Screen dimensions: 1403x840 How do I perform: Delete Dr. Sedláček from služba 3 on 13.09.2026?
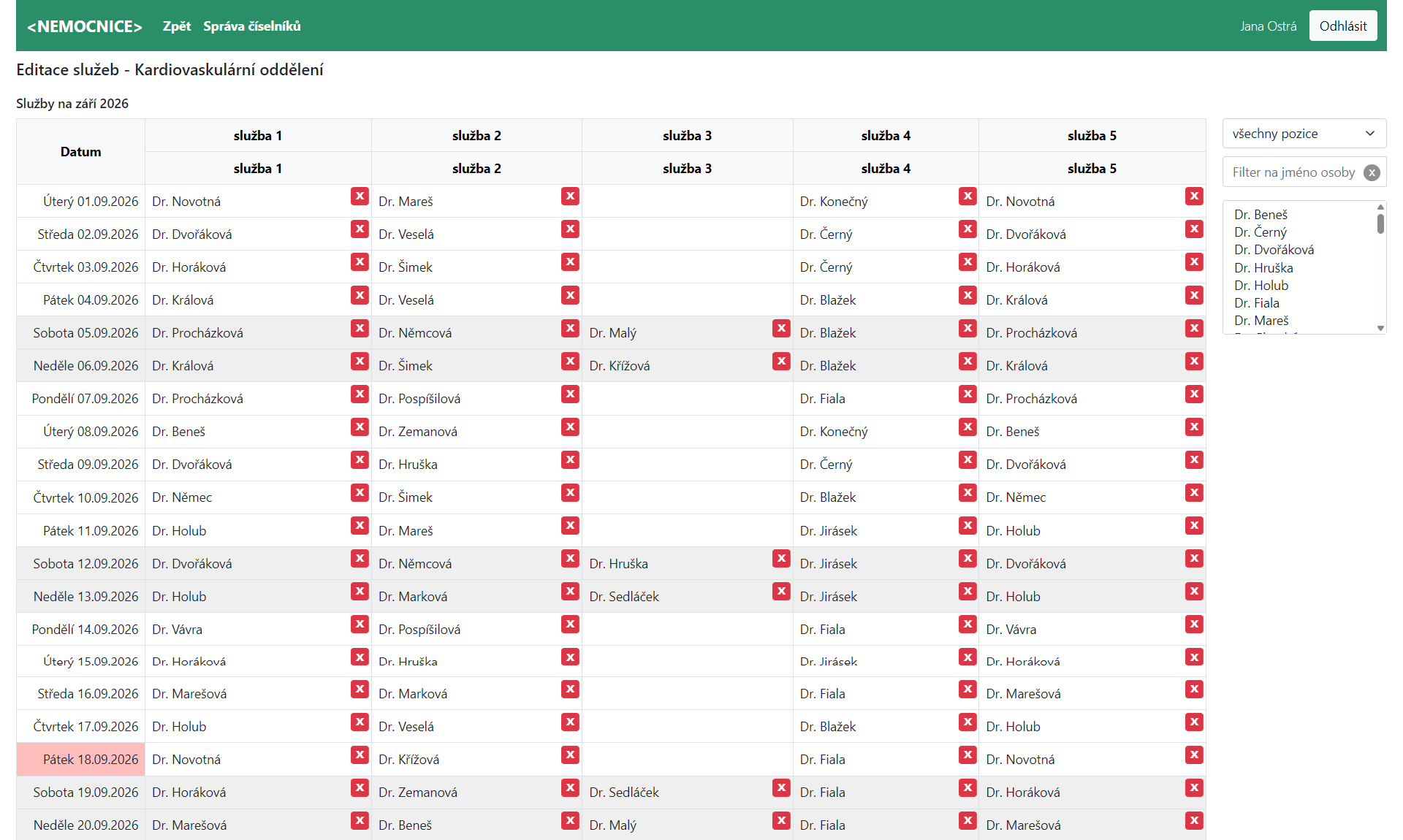tap(781, 592)
